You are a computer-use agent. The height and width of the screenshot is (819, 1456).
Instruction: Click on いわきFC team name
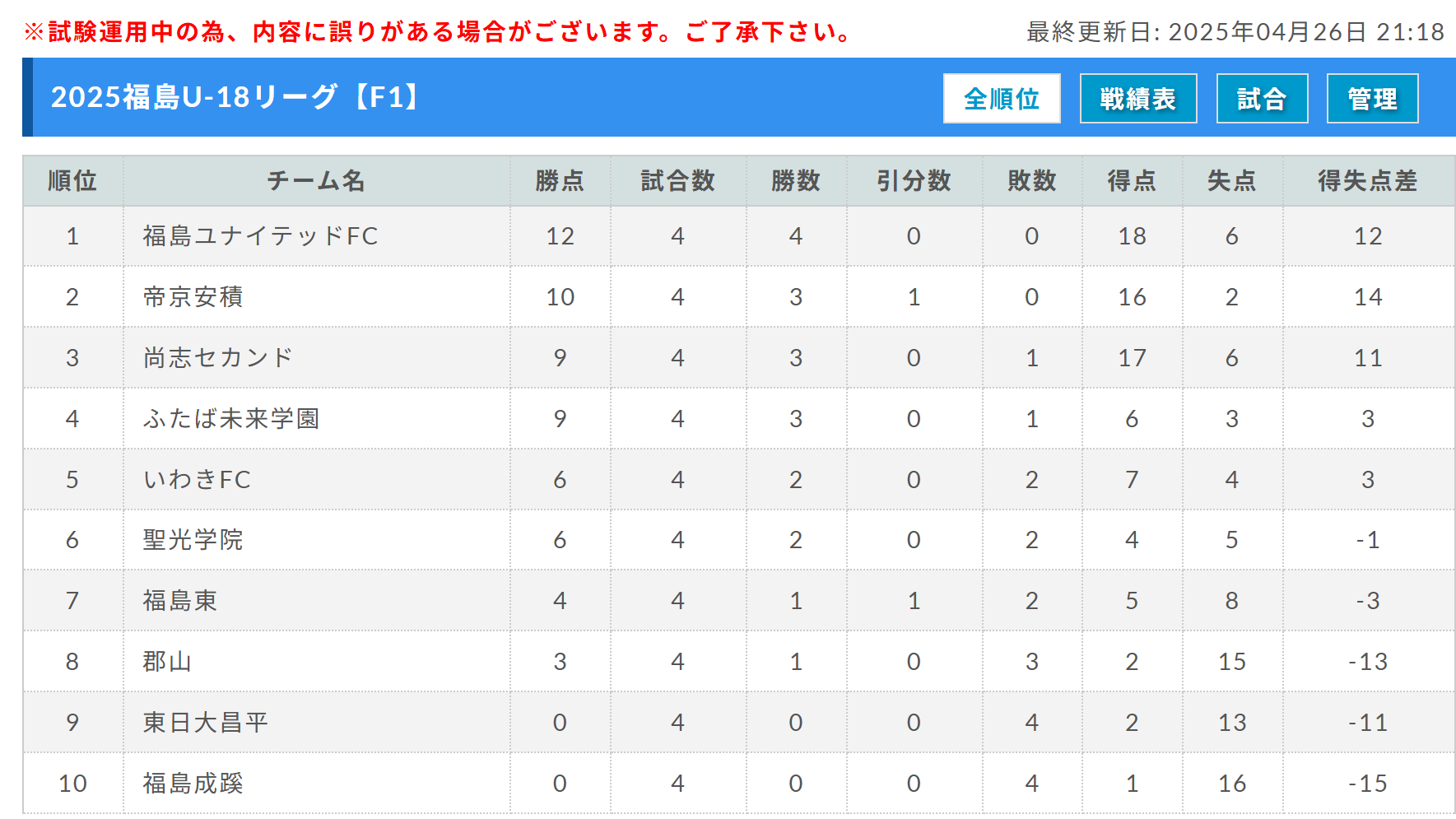[197, 480]
